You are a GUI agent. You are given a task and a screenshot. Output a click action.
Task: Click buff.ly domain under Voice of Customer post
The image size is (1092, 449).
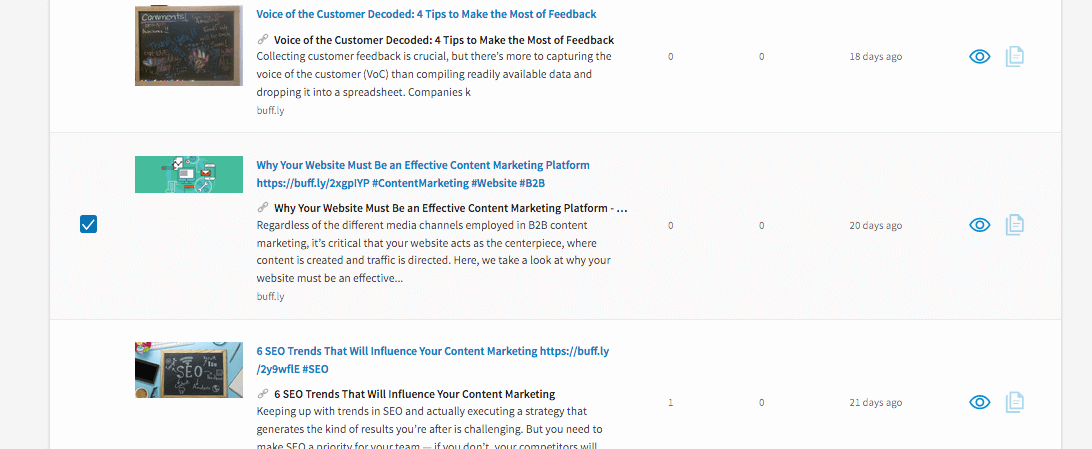point(270,111)
